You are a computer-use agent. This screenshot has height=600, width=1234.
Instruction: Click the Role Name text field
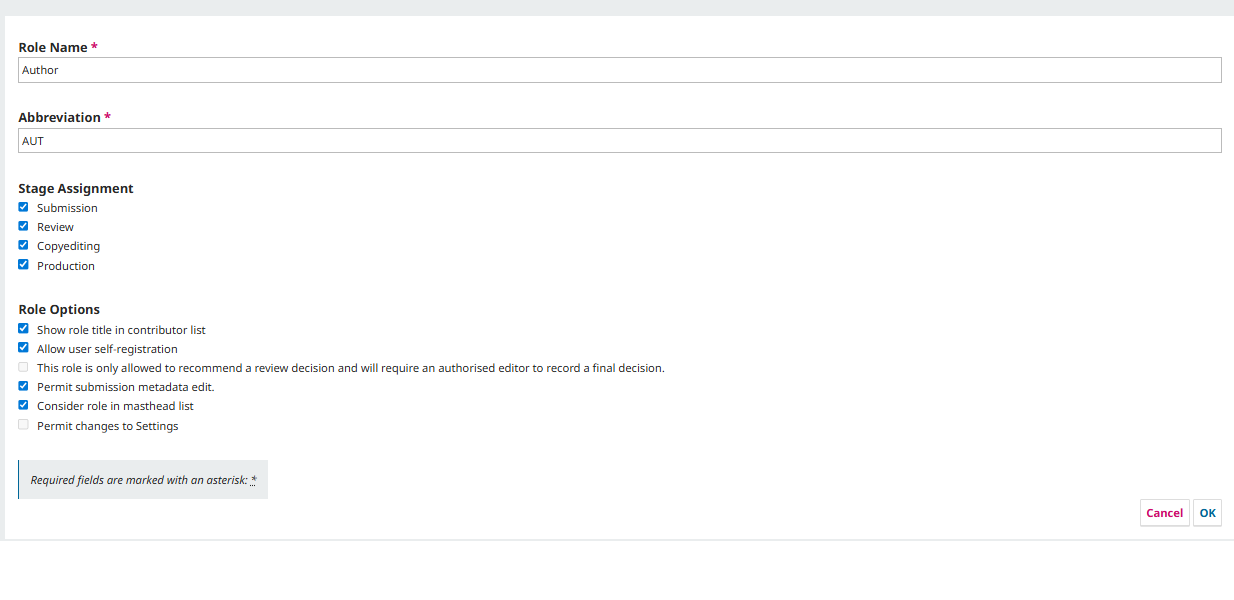click(619, 70)
